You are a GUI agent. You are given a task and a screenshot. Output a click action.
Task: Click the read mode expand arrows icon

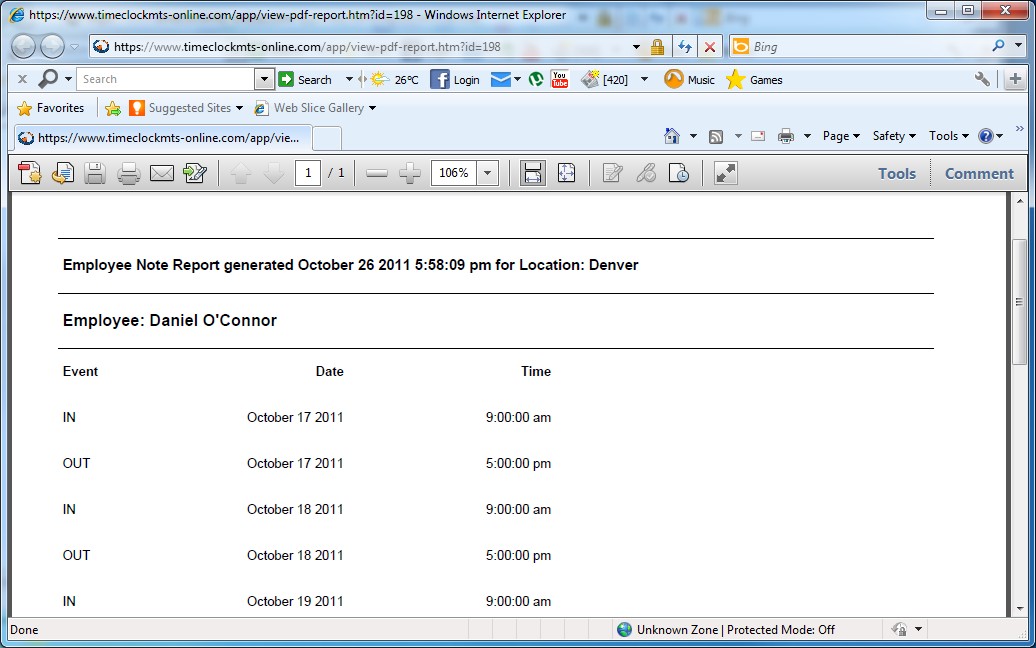tap(726, 174)
